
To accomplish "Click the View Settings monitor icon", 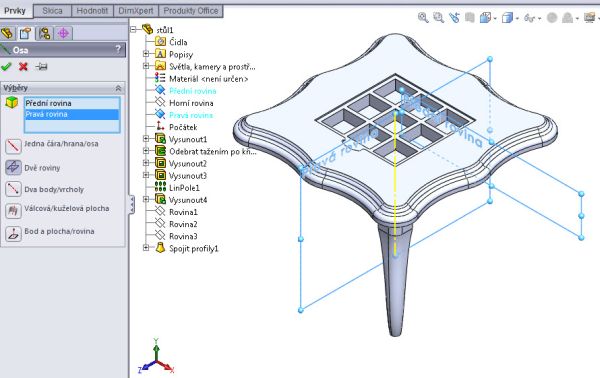I will tap(590, 17).
